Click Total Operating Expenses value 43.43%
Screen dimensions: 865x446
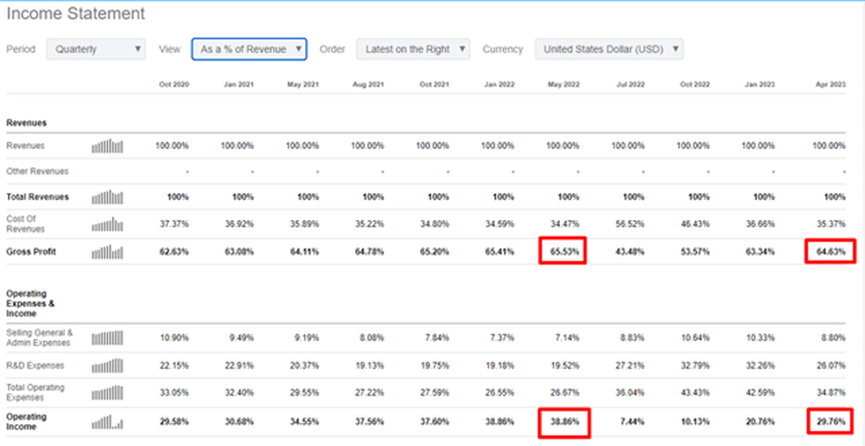[695, 392]
